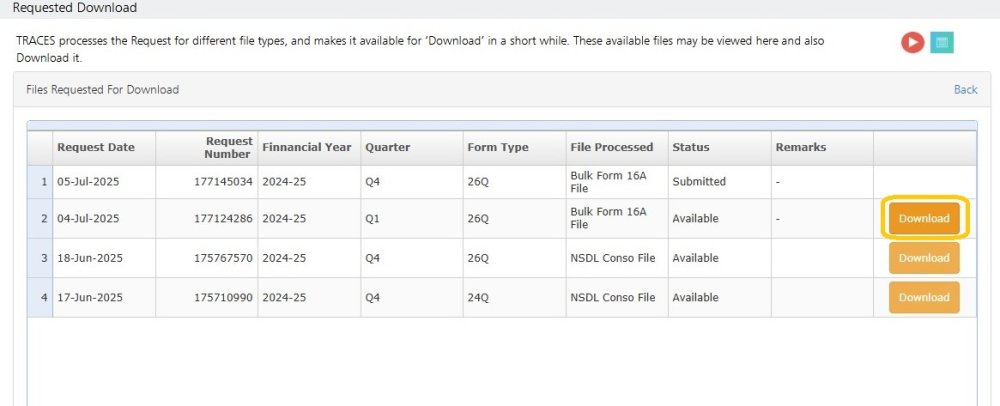This screenshot has height=406, width=1000.
Task: Download the 26Q NSDL Conso File
Action: coord(924,258)
